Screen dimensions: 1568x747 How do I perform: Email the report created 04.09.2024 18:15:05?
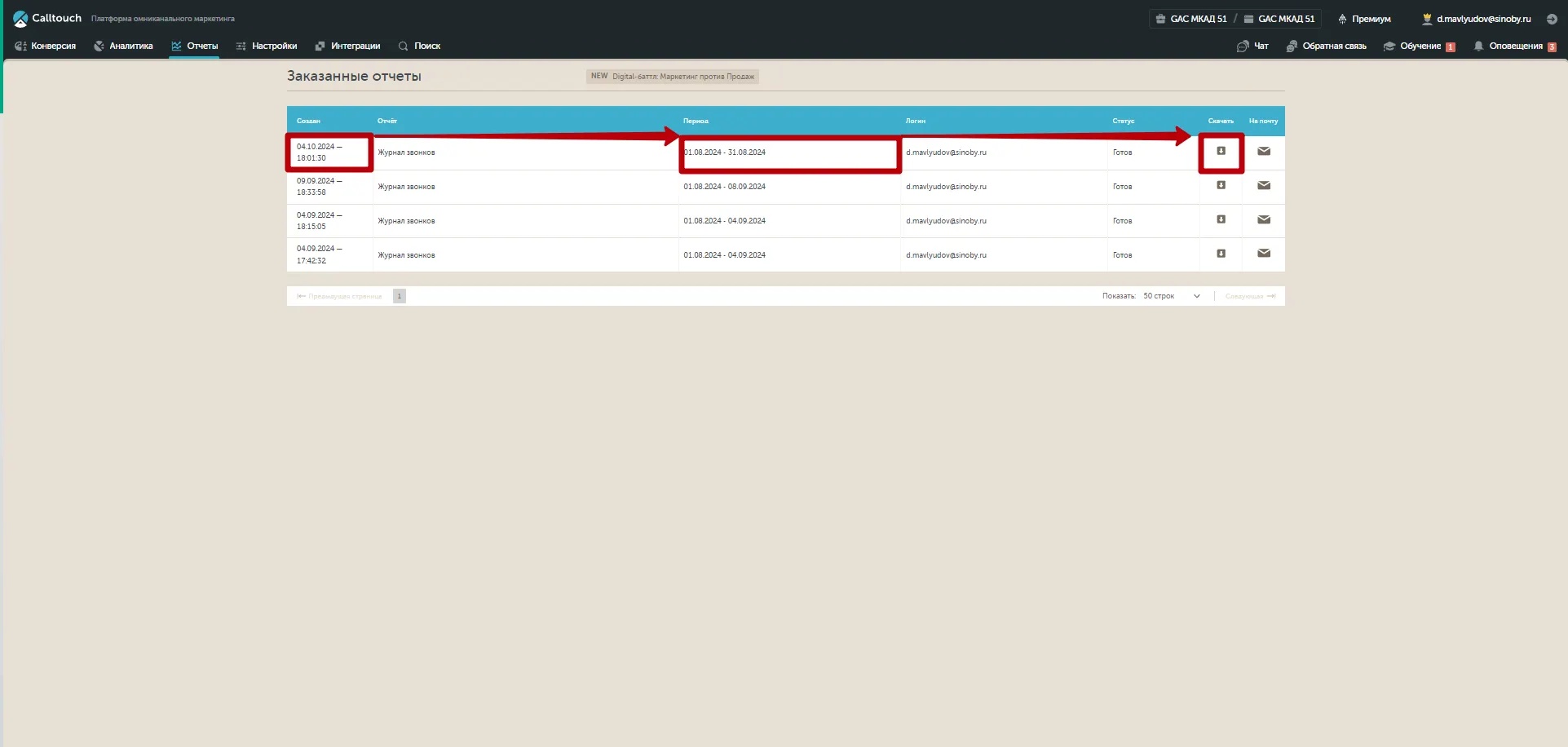click(1263, 220)
